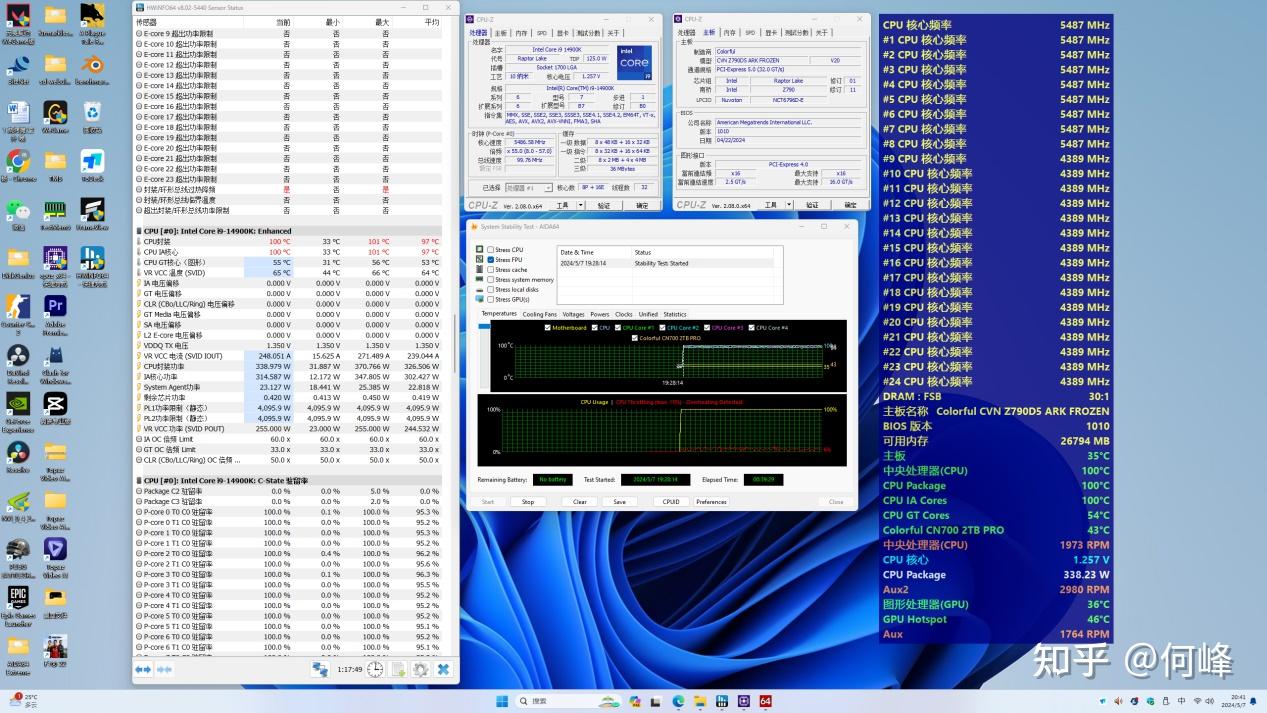Click the CPUID button in AIDA64
Image resolution: width=1267 pixels, height=713 pixels.
671,502
